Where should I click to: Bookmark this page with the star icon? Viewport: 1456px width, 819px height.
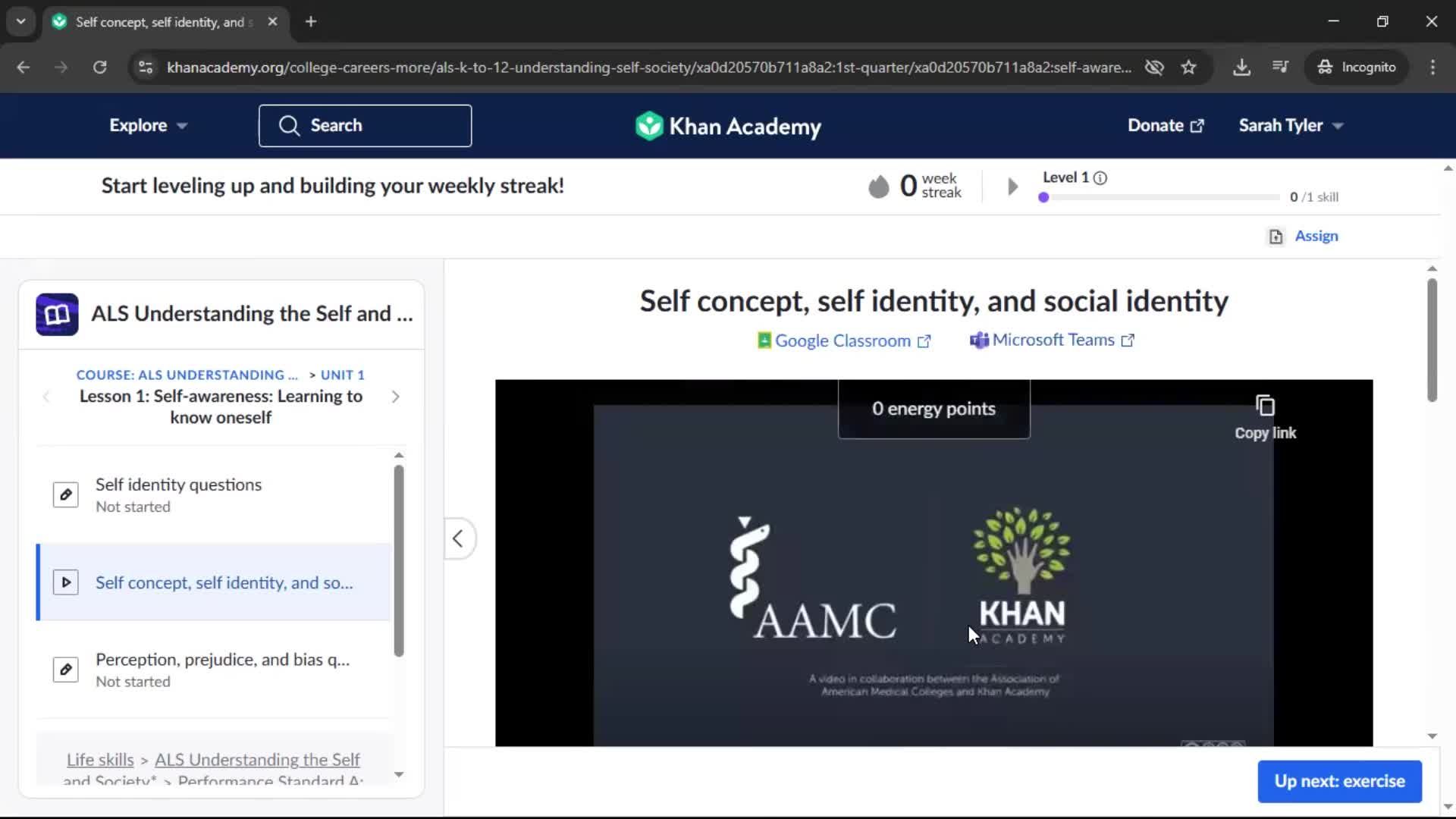(1188, 67)
